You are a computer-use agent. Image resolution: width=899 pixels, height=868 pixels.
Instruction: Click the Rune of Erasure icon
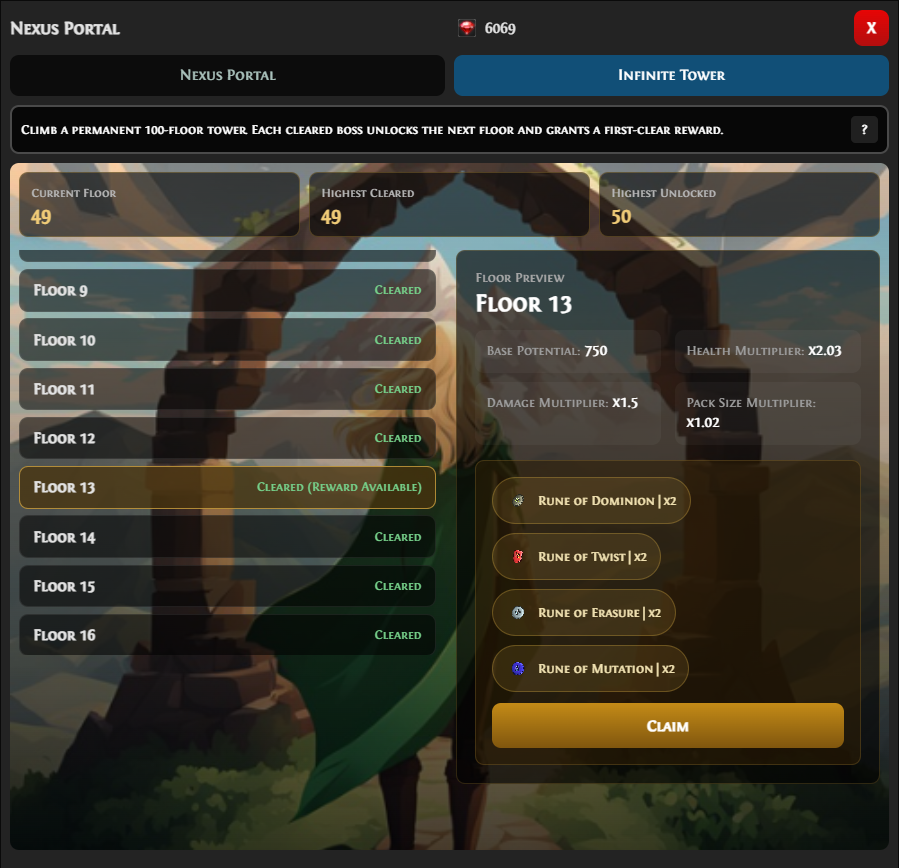[518, 613]
